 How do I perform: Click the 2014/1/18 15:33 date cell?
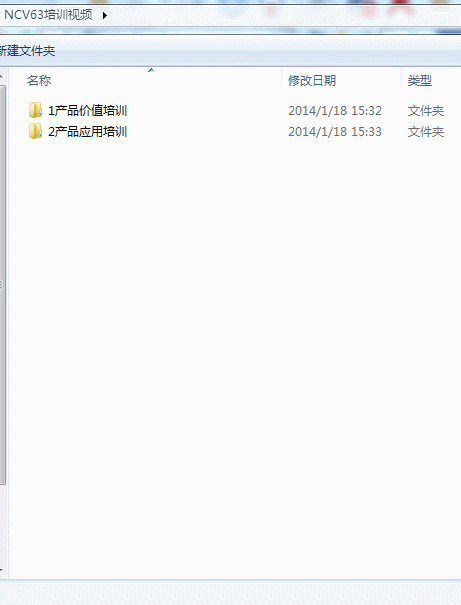pyautogui.click(x=335, y=132)
